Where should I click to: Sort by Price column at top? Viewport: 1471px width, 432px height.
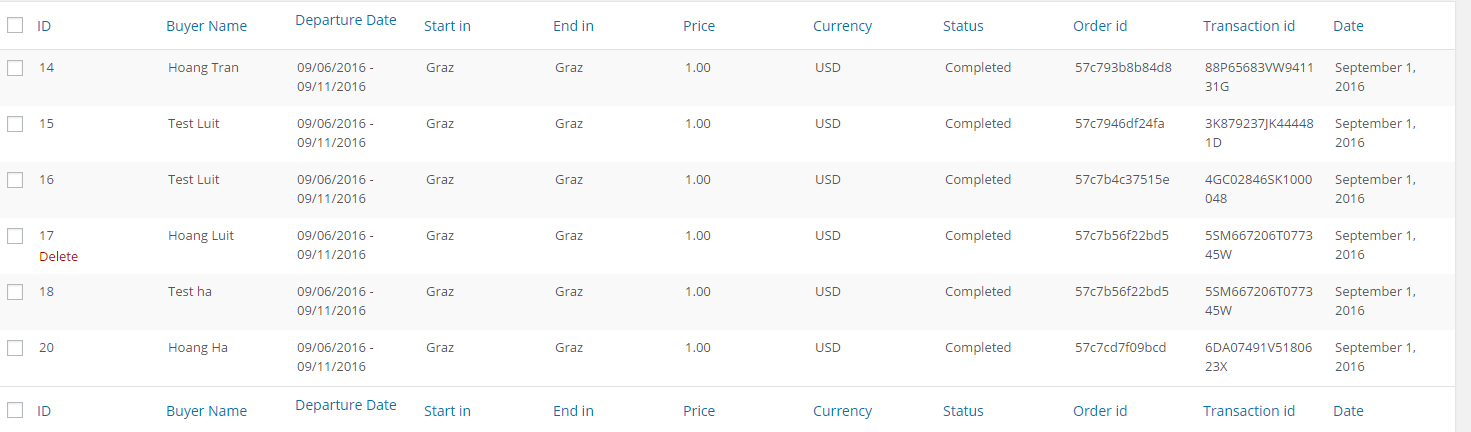699,26
